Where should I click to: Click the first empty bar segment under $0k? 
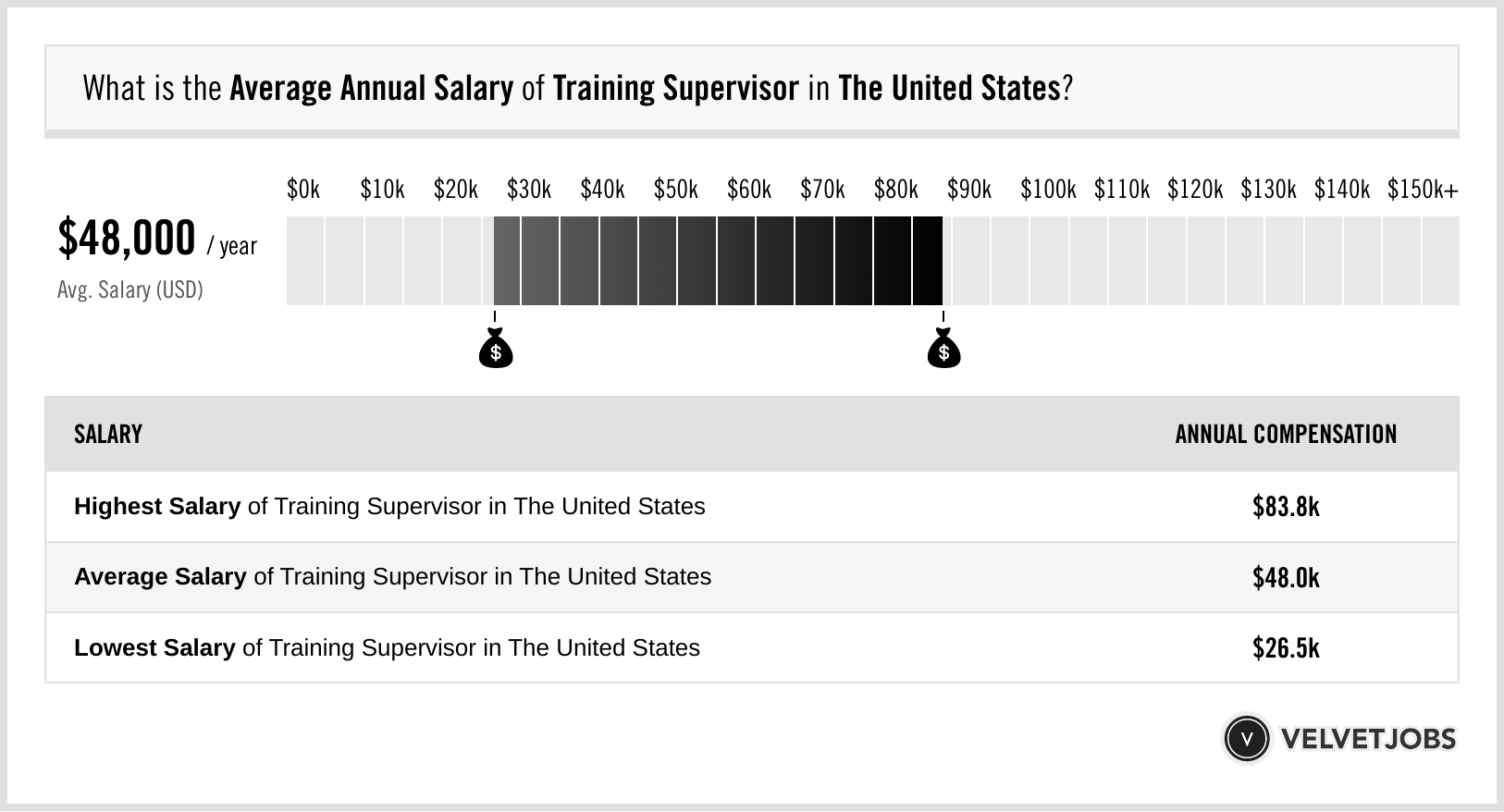pyautogui.click(x=305, y=261)
